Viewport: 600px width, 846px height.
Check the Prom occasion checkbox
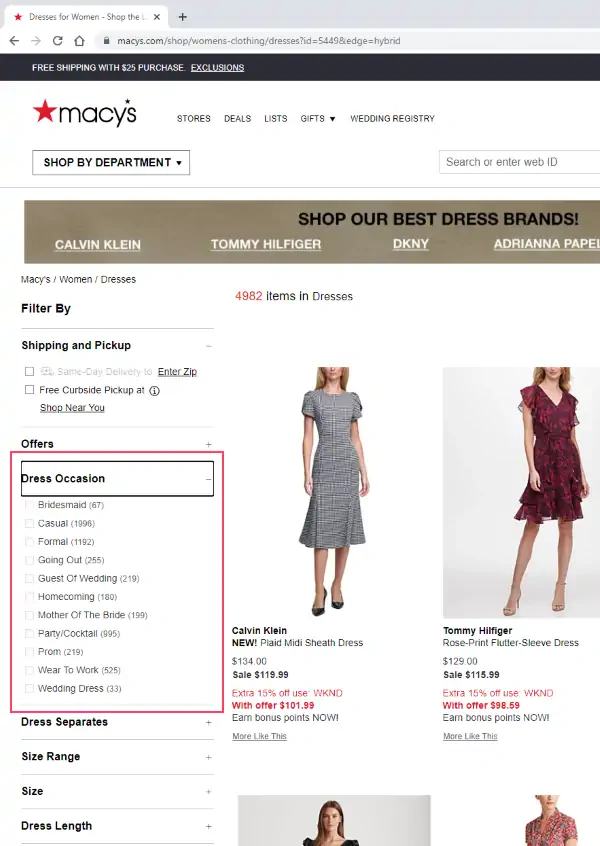(30, 652)
